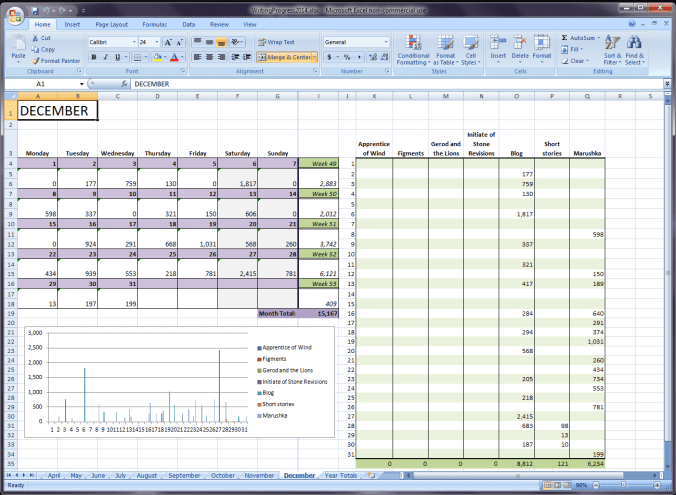The image size is (676, 495).
Task: Toggle Middle Align vertical alignment
Action: point(210,42)
